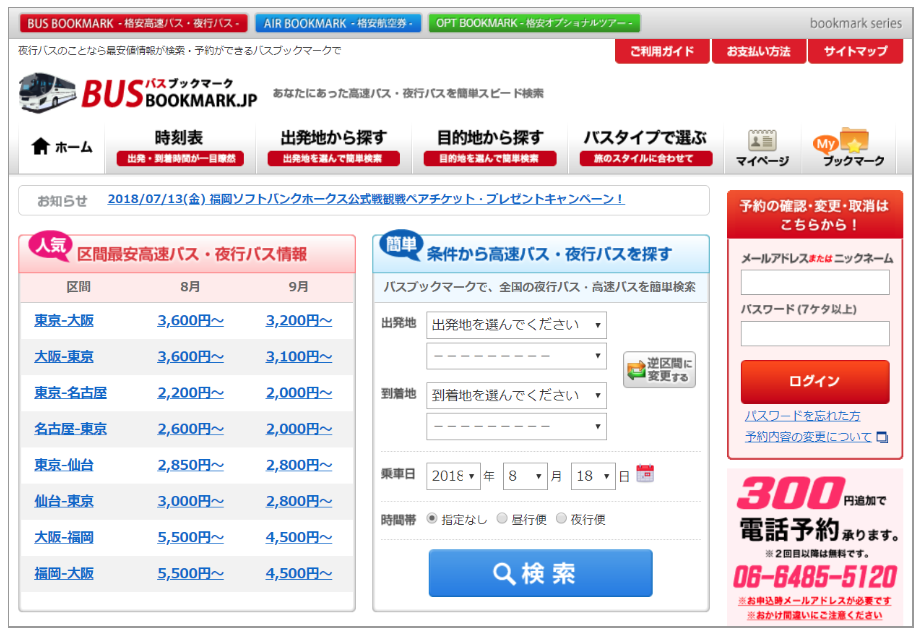Click the home icon labeled ホーム
The width and height of the screenshot is (921, 632).
coord(41,146)
